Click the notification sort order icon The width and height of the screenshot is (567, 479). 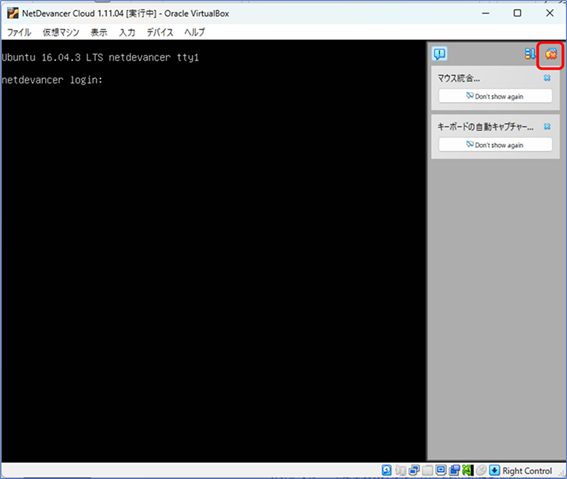click(x=530, y=54)
